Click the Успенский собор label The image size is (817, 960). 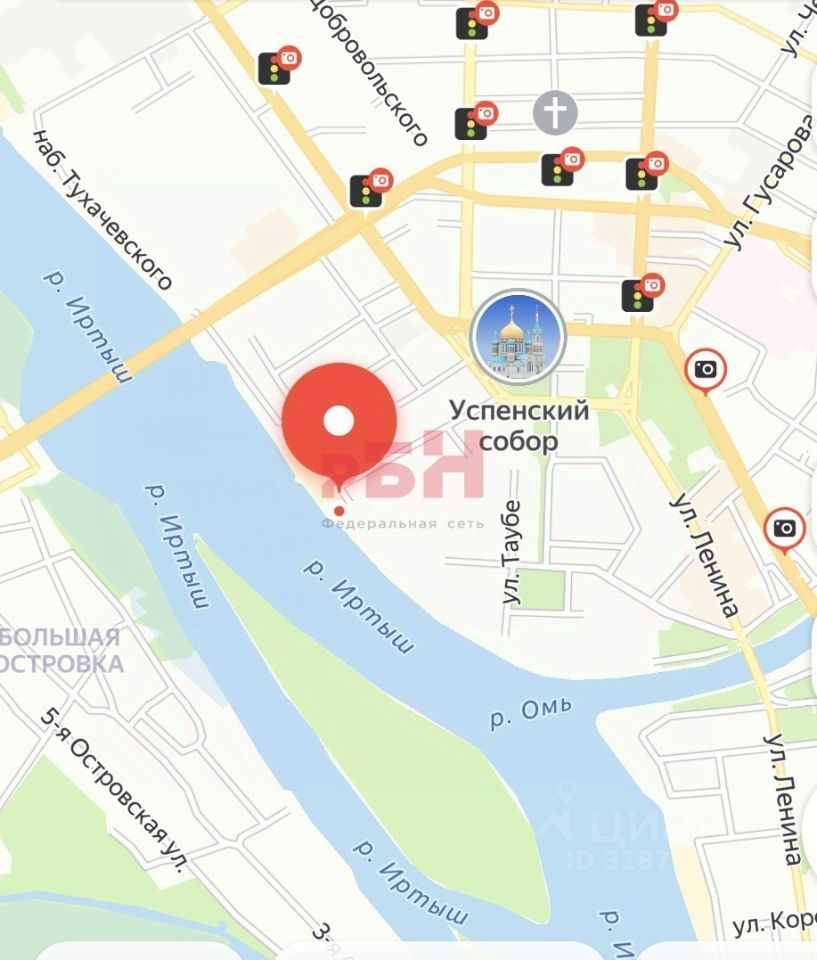(x=519, y=425)
